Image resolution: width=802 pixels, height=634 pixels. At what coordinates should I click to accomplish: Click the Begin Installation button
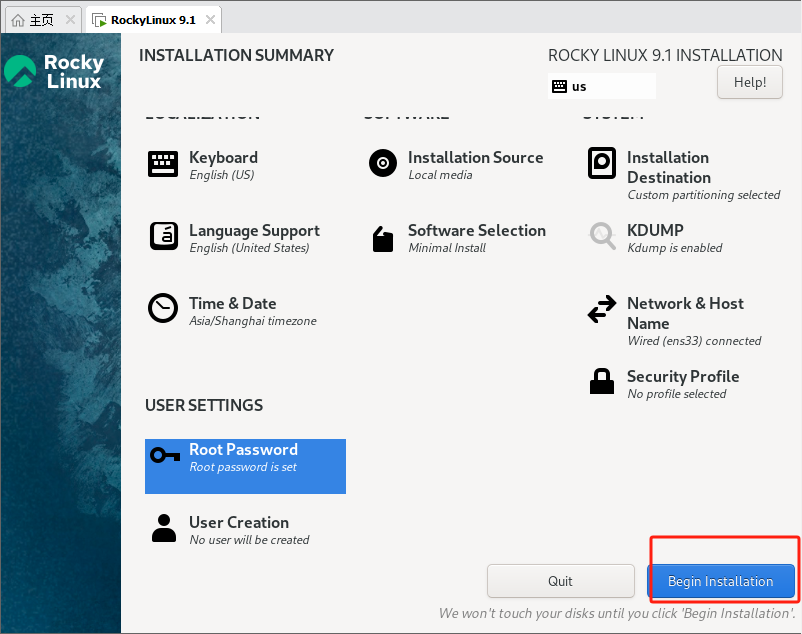click(722, 580)
